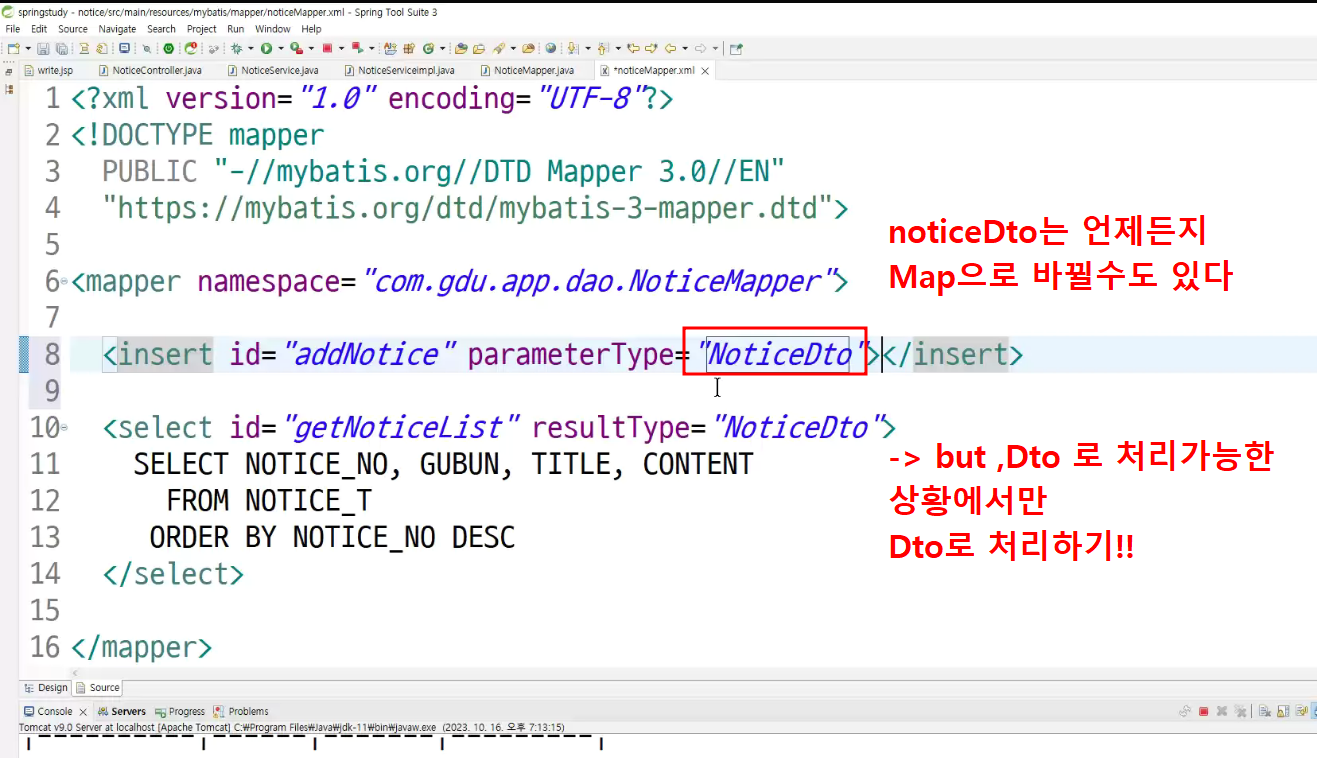The image size is (1317, 758).
Task: Select the Source view tab
Action: point(98,687)
